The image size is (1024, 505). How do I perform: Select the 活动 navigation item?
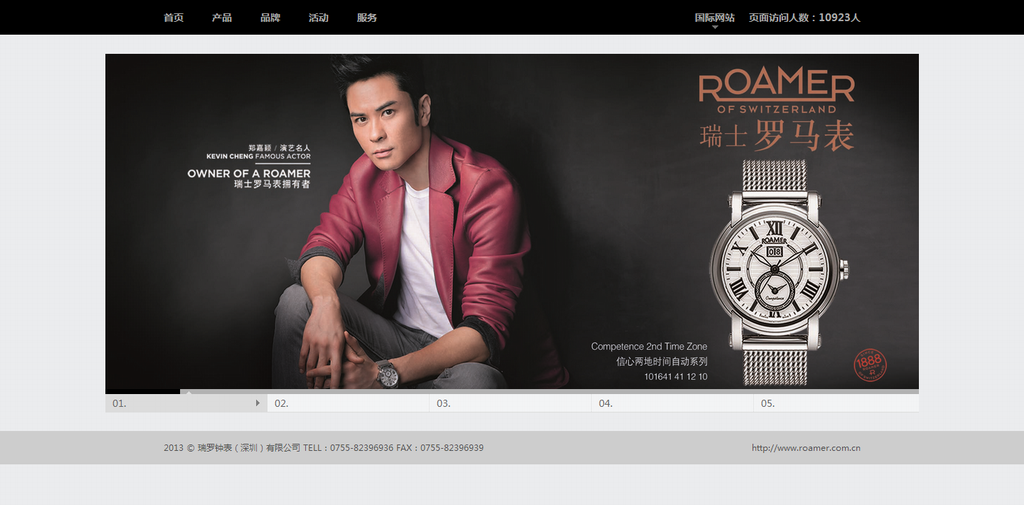[x=318, y=17]
